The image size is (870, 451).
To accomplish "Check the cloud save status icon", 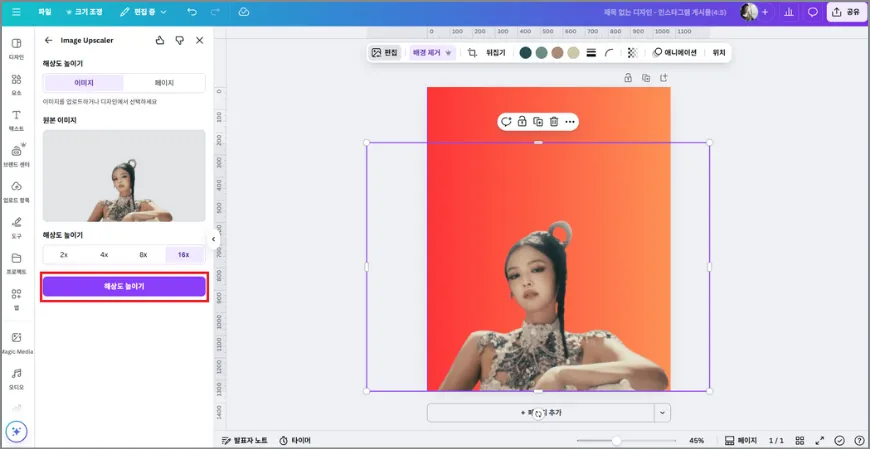I will point(244,12).
